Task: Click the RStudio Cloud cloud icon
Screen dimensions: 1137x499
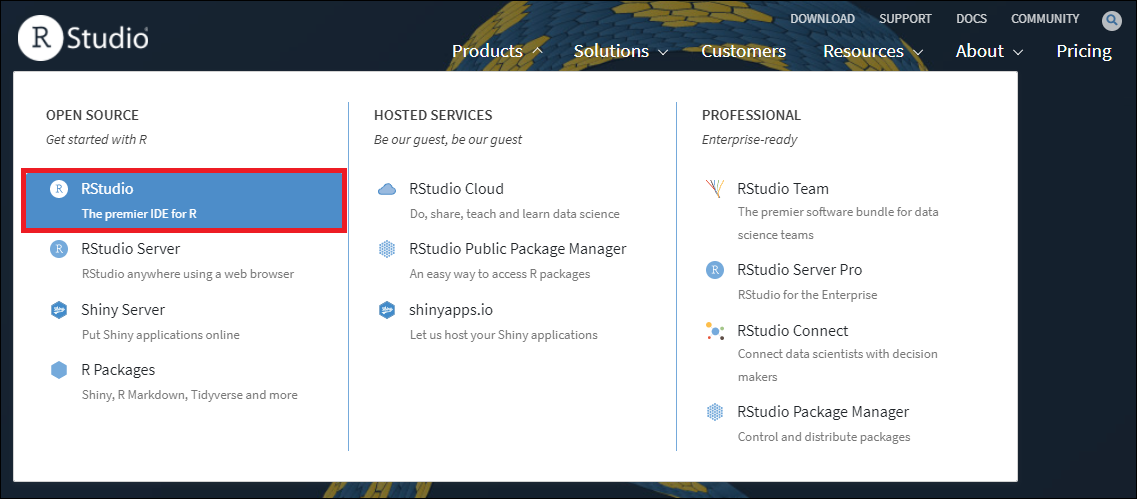Action: coord(387,189)
